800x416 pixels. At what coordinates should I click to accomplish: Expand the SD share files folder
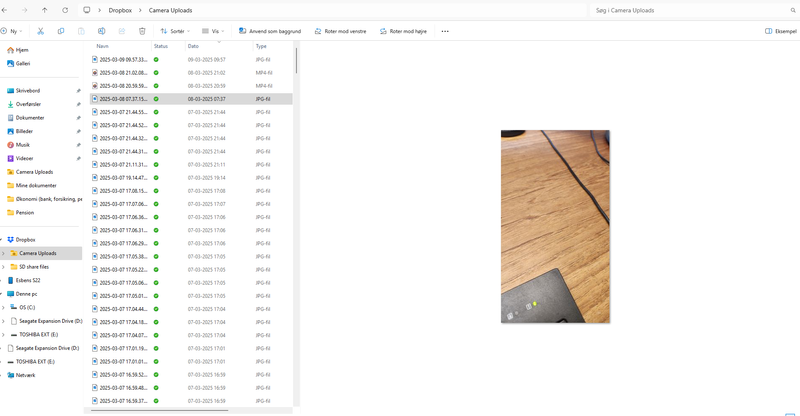(3, 267)
